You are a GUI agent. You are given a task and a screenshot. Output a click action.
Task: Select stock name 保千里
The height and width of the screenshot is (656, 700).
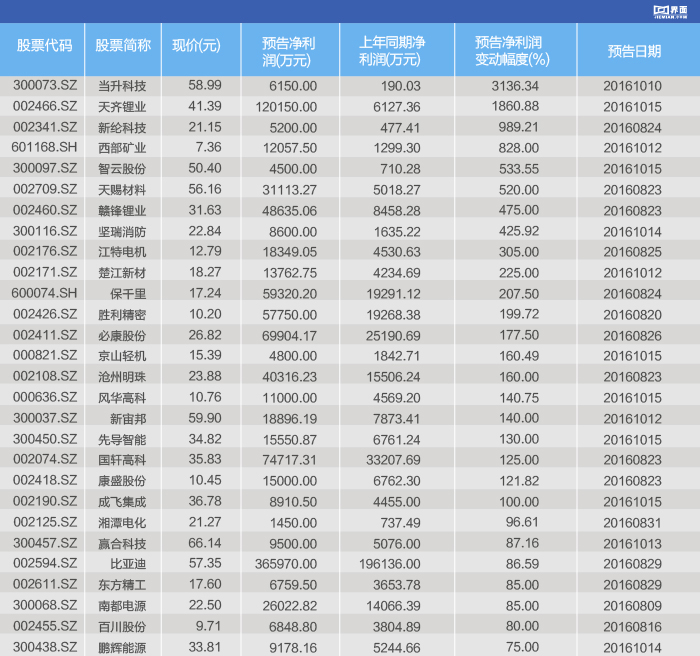128,294
